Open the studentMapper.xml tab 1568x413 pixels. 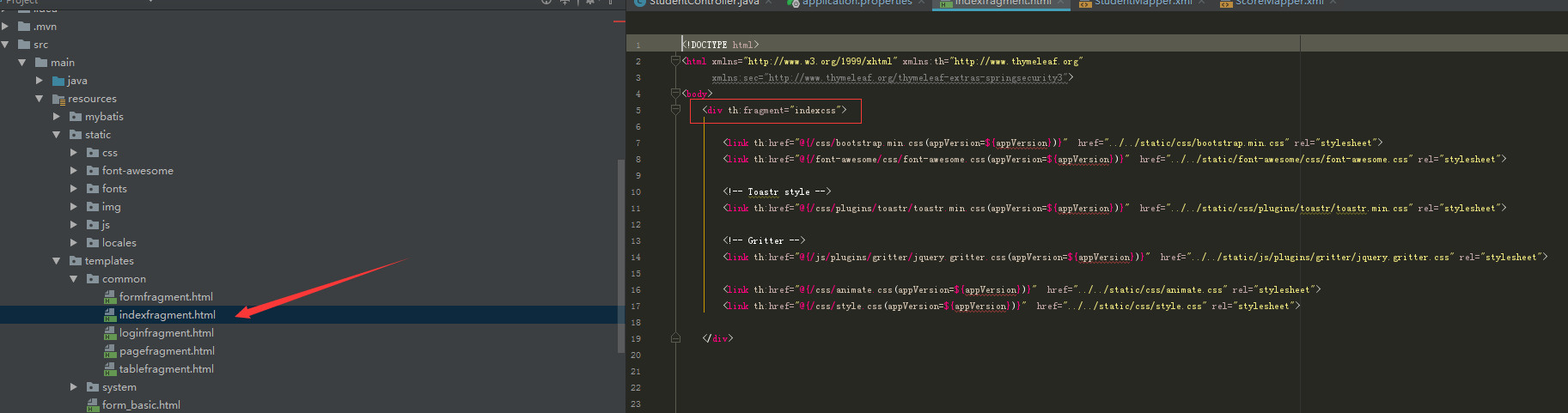[x=1143, y=3]
